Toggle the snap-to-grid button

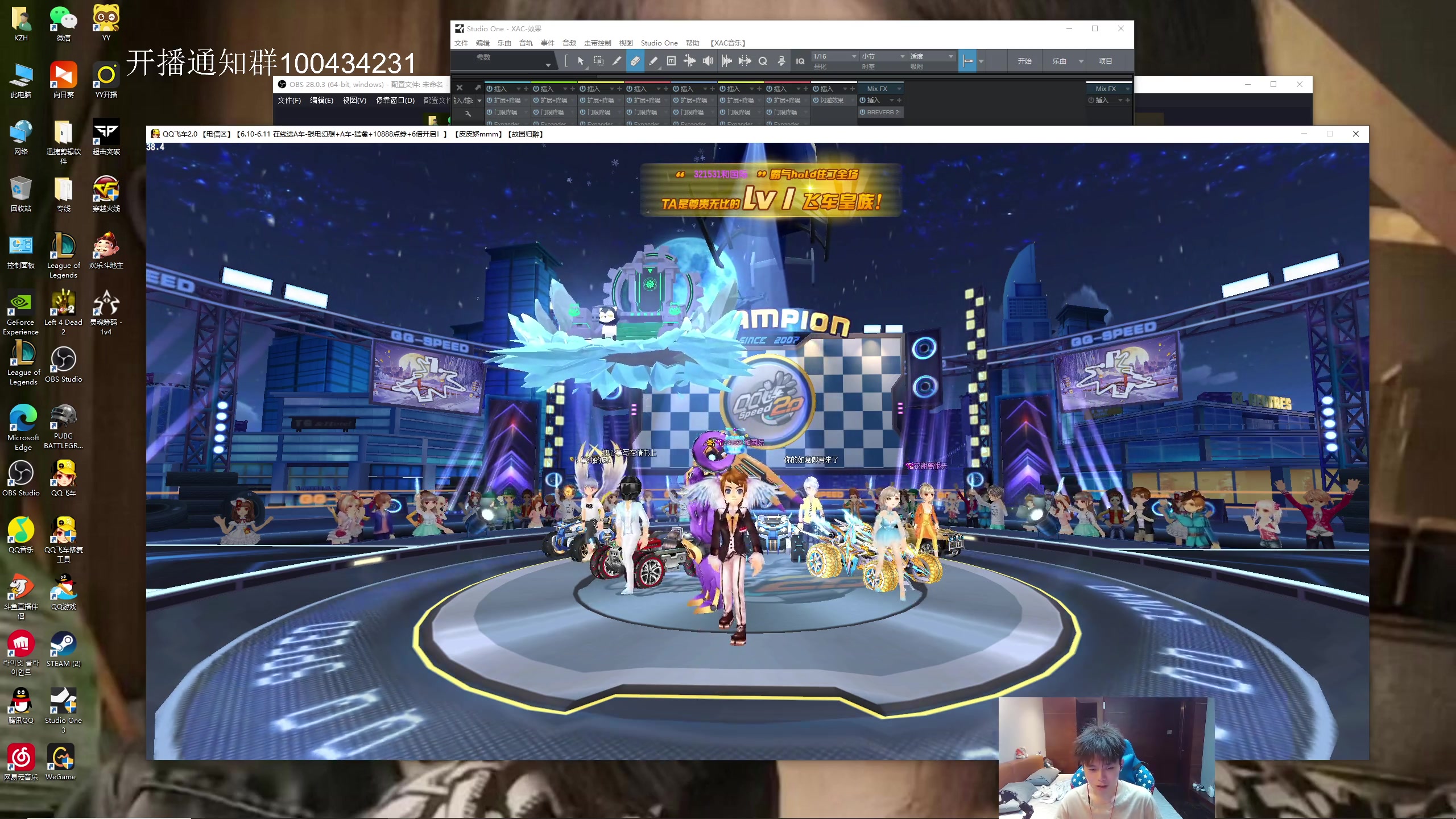(967, 61)
